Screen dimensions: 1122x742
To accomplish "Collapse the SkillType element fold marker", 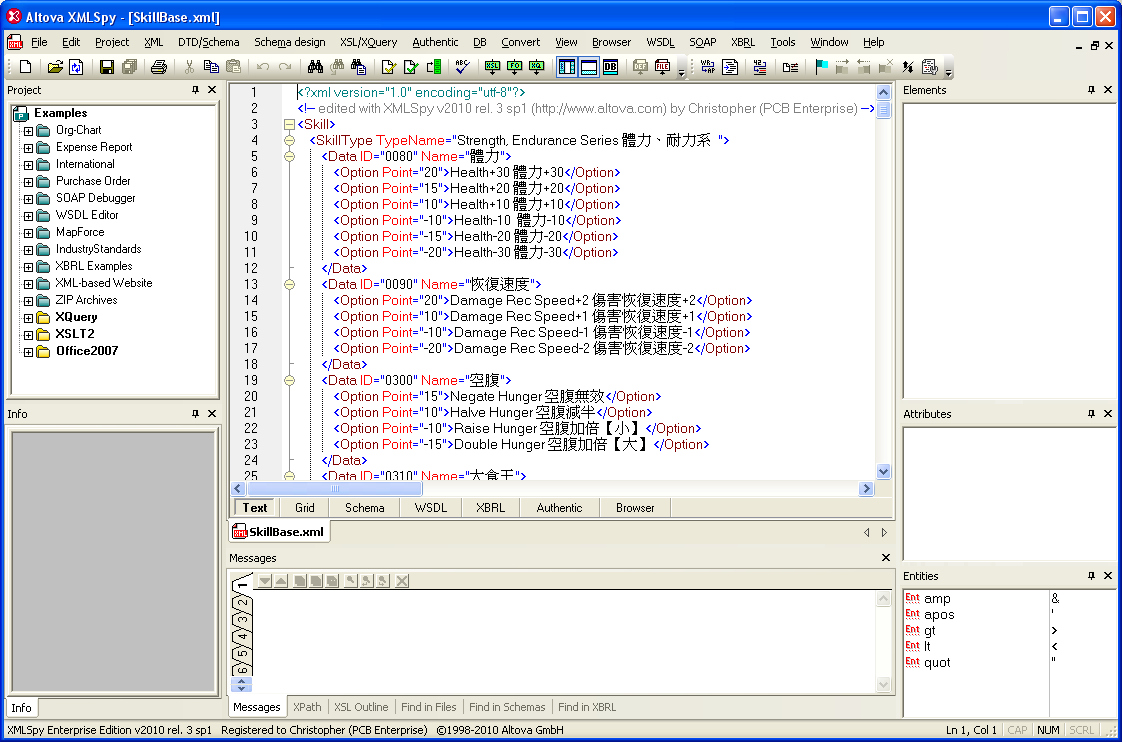I will click(290, 141).
